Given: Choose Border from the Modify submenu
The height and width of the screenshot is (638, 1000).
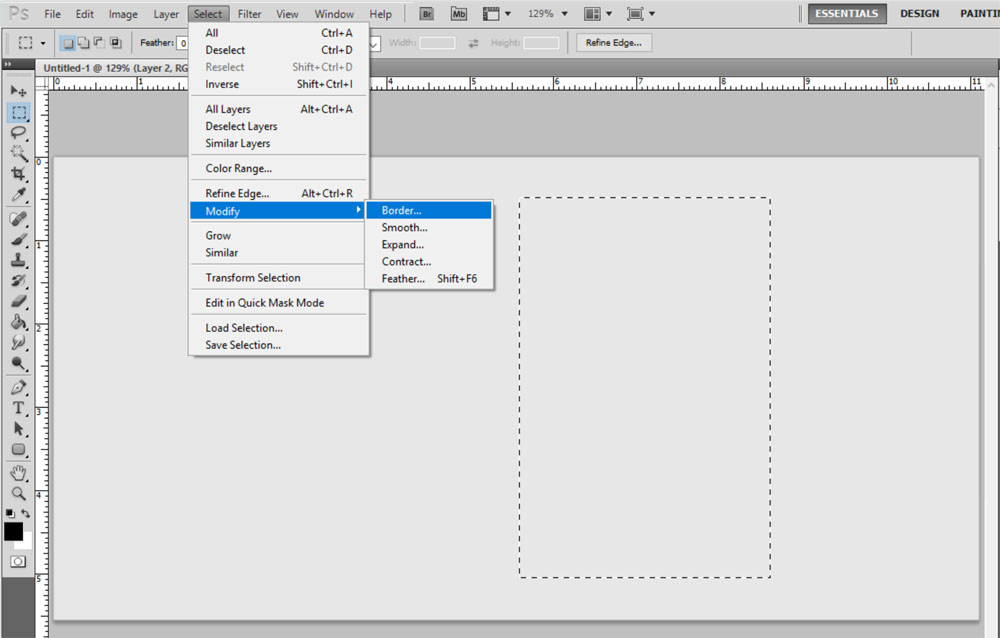Looking at the screenshot, I should click(401, 210).
